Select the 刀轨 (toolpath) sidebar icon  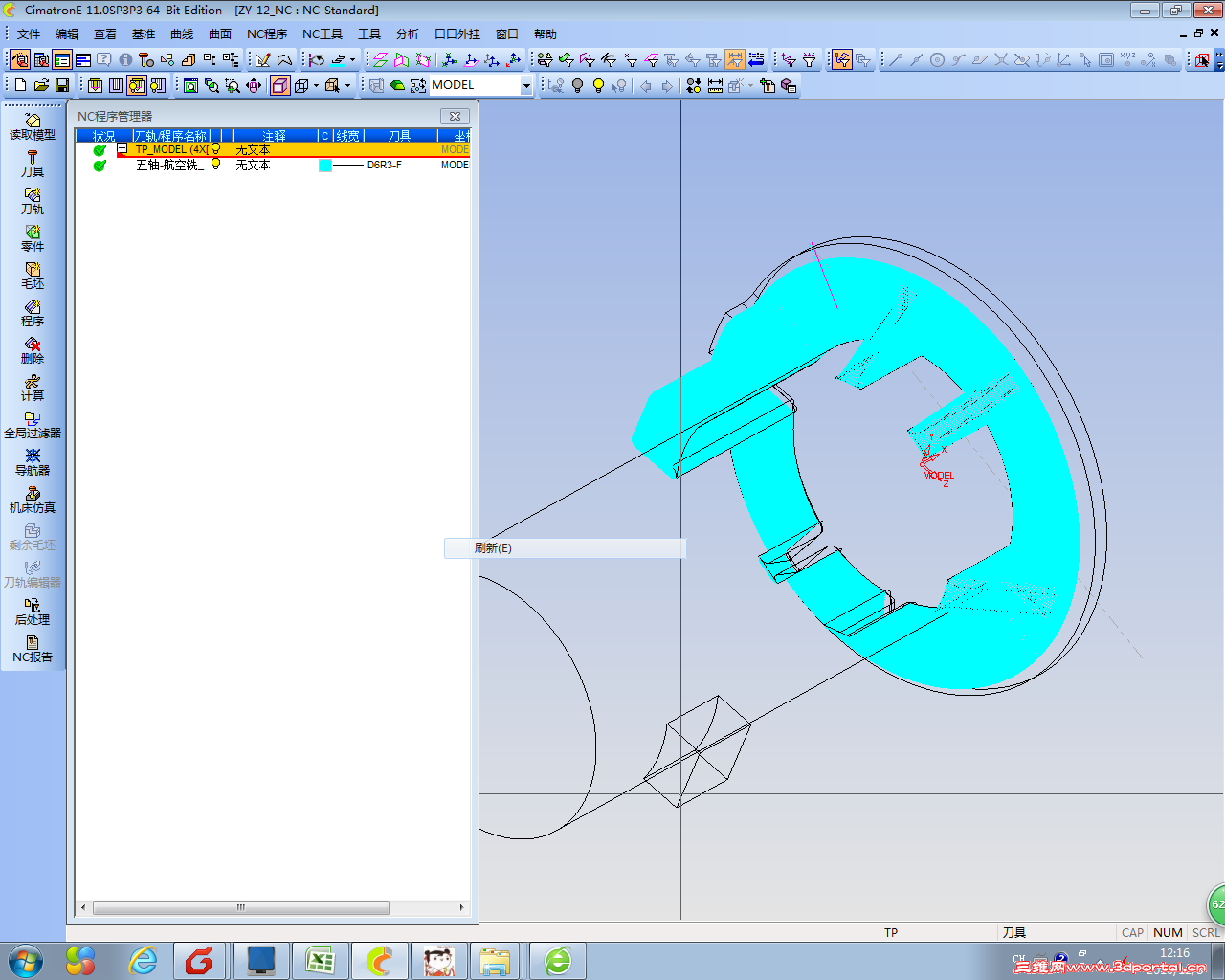(33, 202)
